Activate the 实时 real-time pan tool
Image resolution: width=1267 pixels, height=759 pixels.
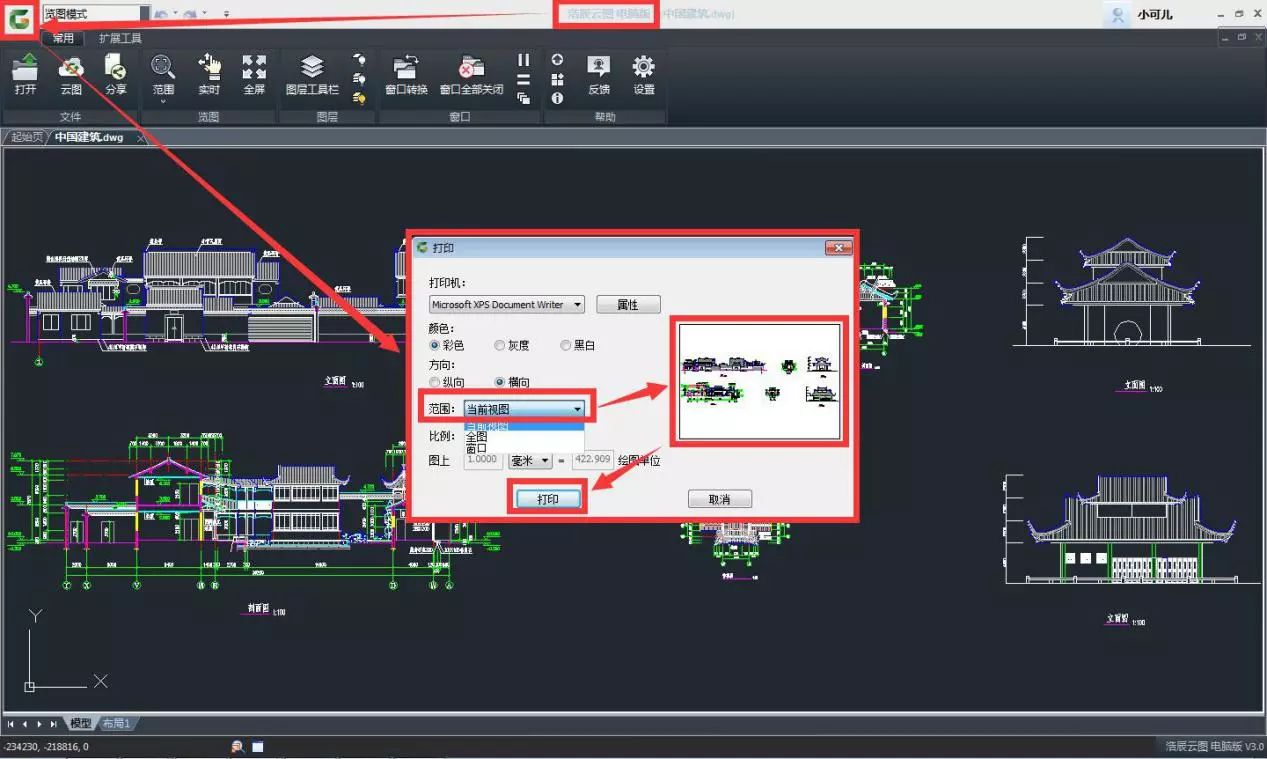(209, 73)
